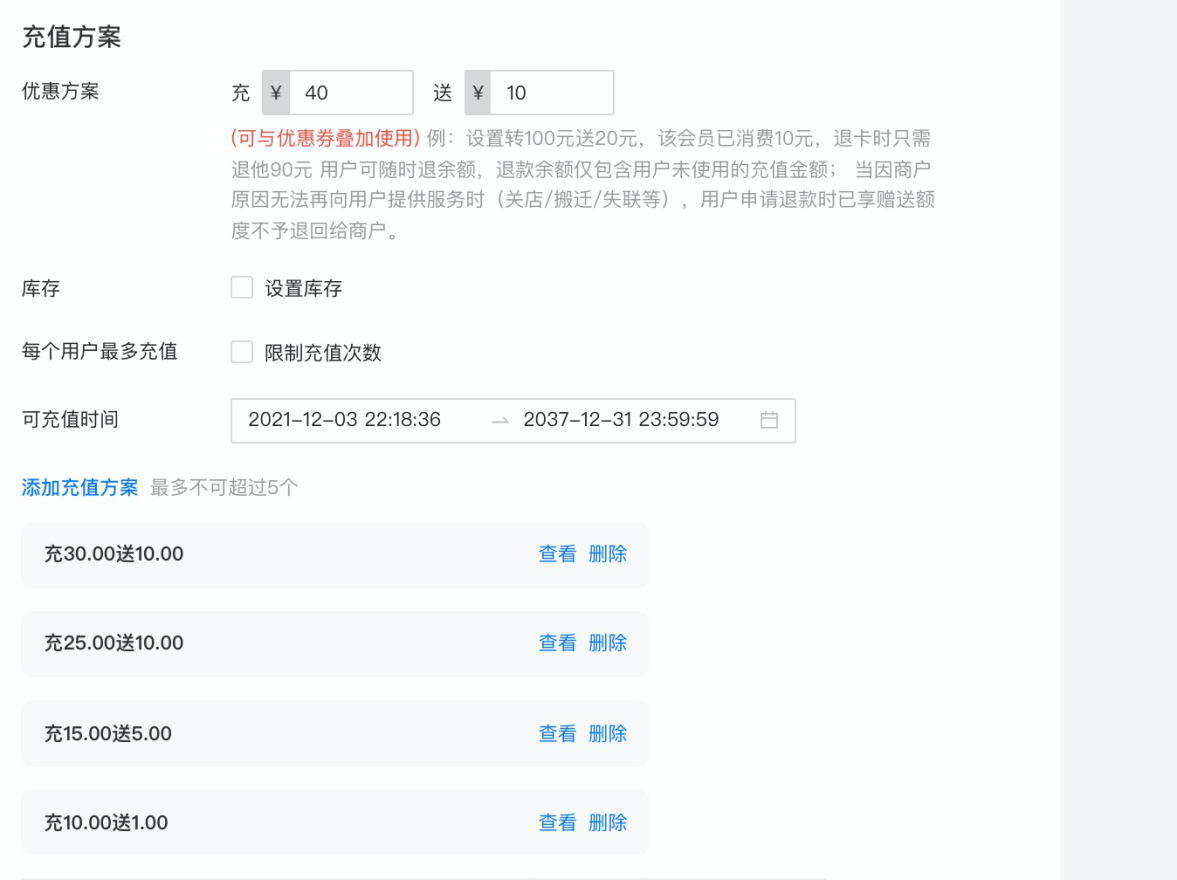Open the calendar icon in recharge time field
This screenshot has width=1177, height=880.
tap(769, 420)
